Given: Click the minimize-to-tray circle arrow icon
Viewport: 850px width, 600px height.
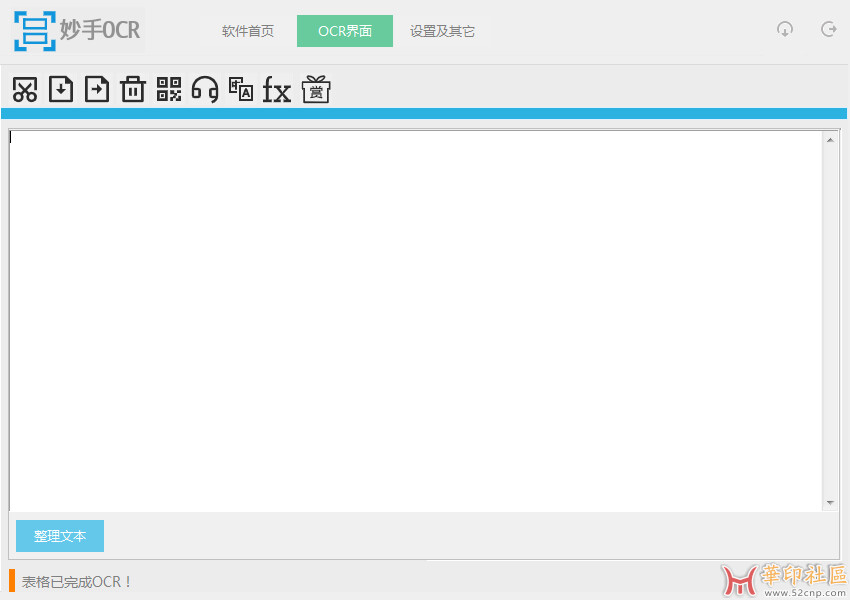Looking at the screenshot, I should [785, 30].
